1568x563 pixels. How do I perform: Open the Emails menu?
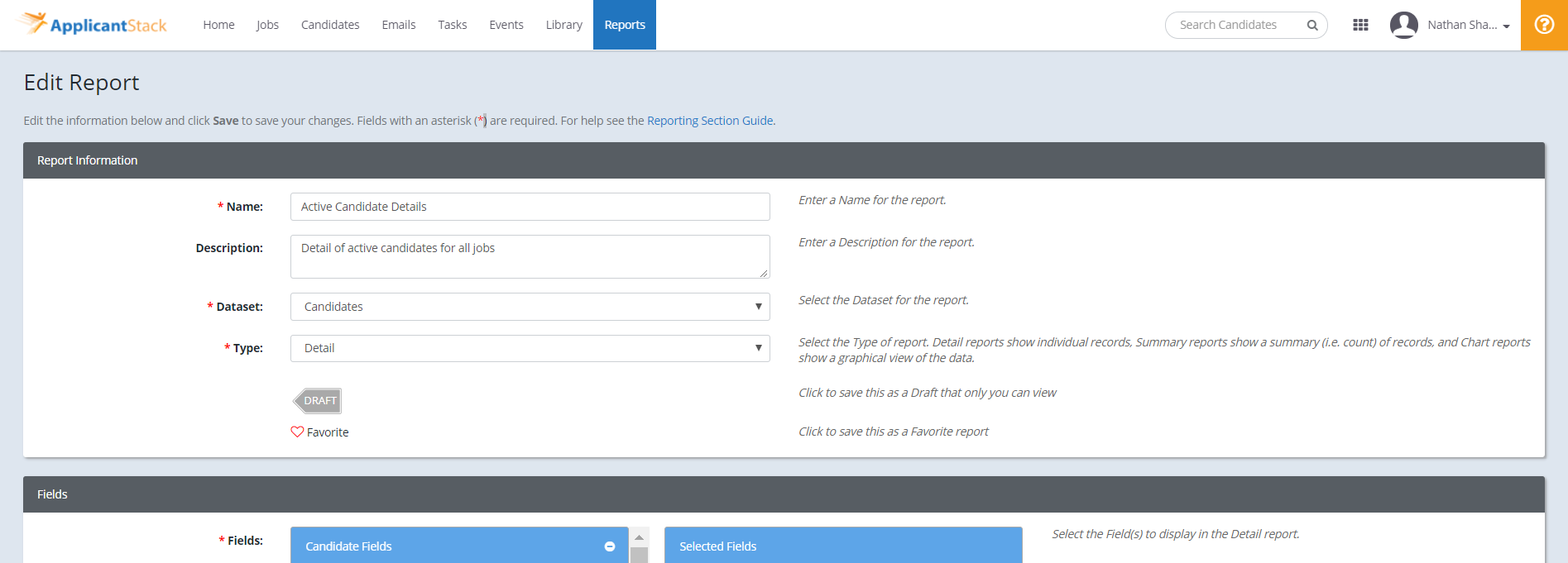399,25
